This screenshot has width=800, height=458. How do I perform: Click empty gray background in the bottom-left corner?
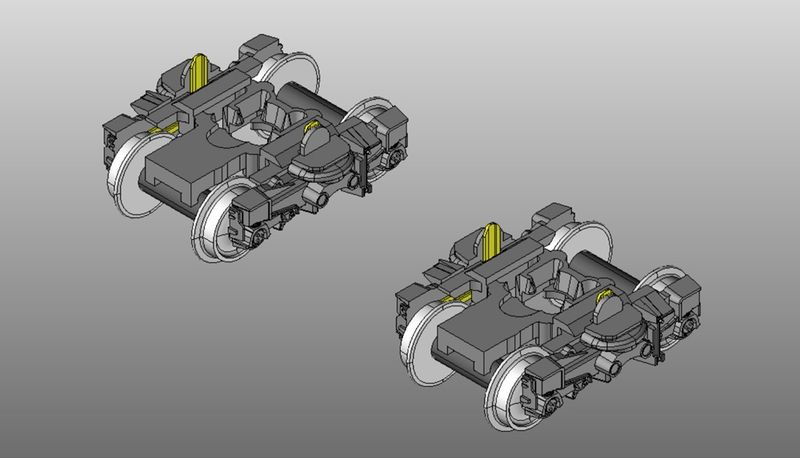(x=60, y=400)
